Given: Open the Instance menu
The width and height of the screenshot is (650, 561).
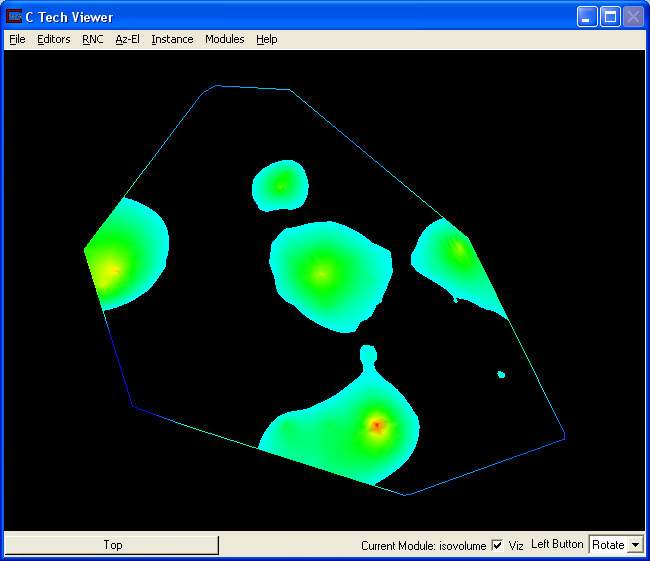Looking at the screenshot, I should click(x=172, y=39).
